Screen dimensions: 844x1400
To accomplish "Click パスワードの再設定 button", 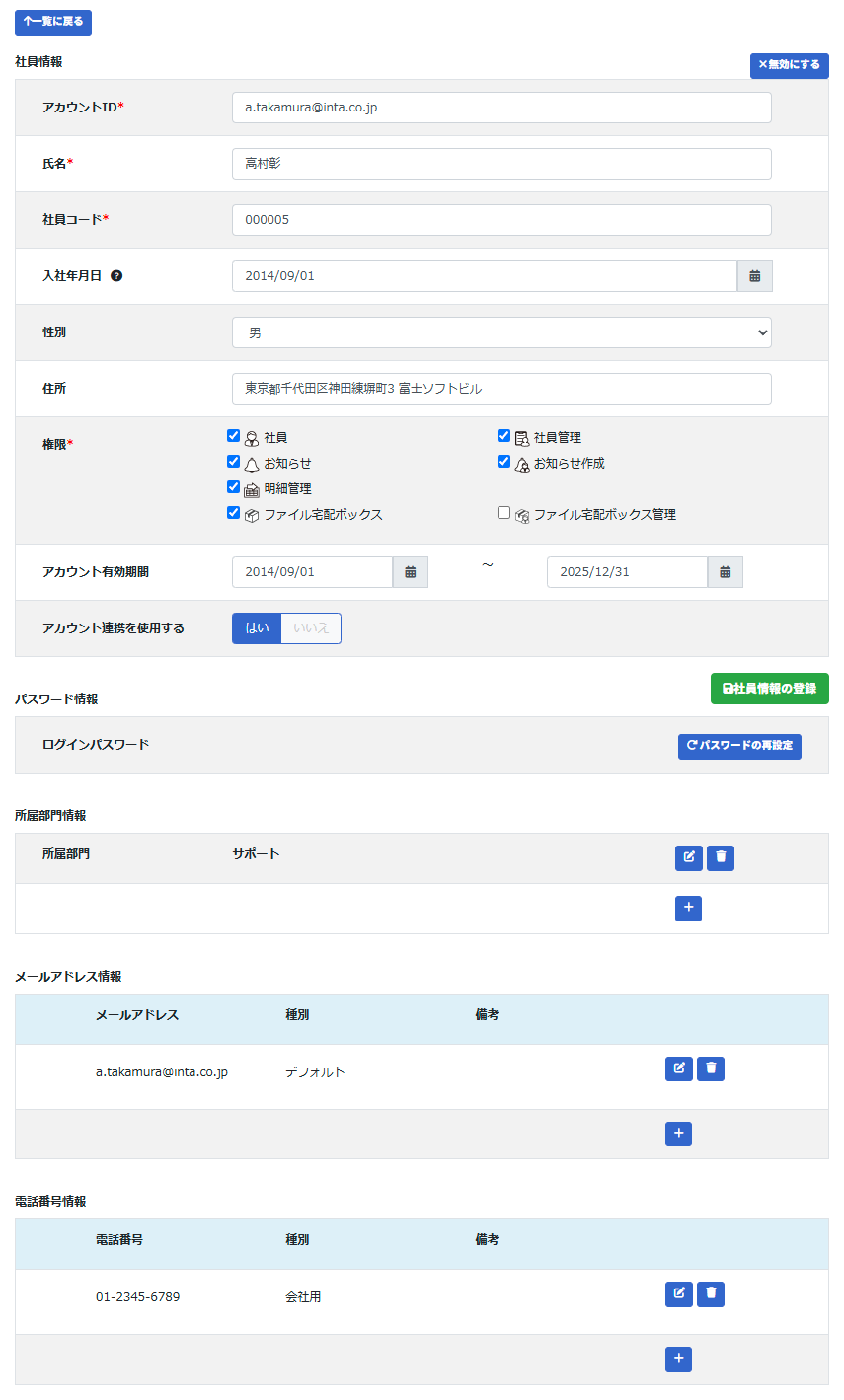I will click(739, 746).
